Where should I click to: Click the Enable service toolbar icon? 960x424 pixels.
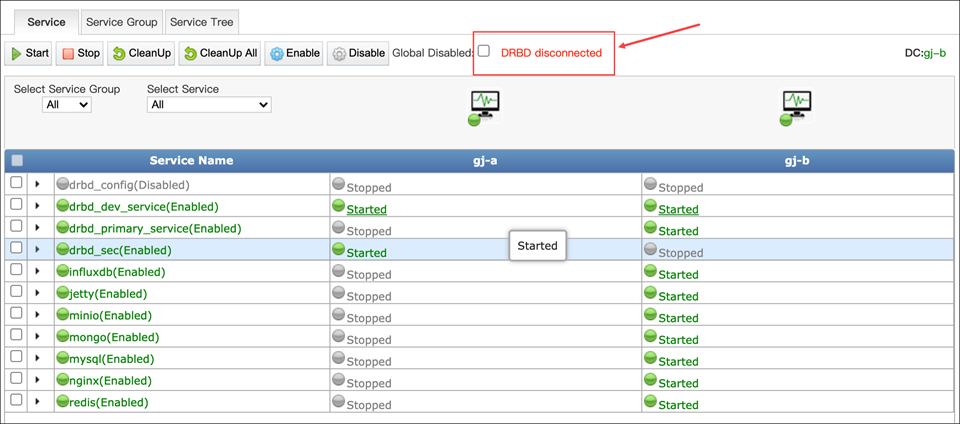277,53
